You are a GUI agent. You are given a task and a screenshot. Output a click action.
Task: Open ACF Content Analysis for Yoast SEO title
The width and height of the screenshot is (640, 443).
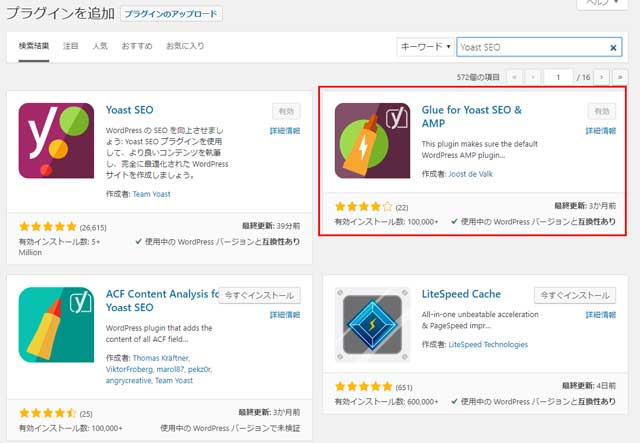(x=162, y=301)
